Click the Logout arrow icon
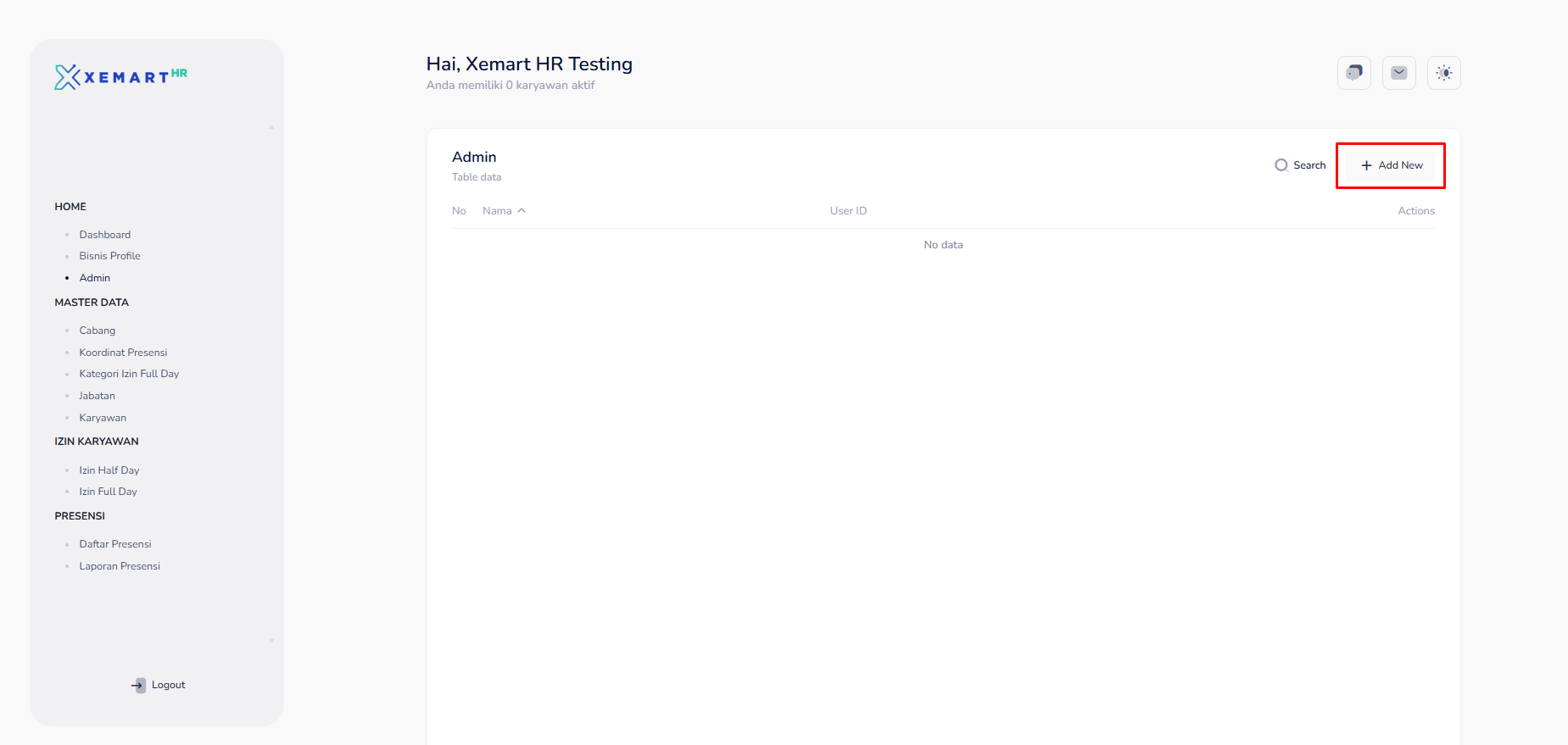Image resolution: width=1568 pixels, height=745 pixels. click(138, 685)
